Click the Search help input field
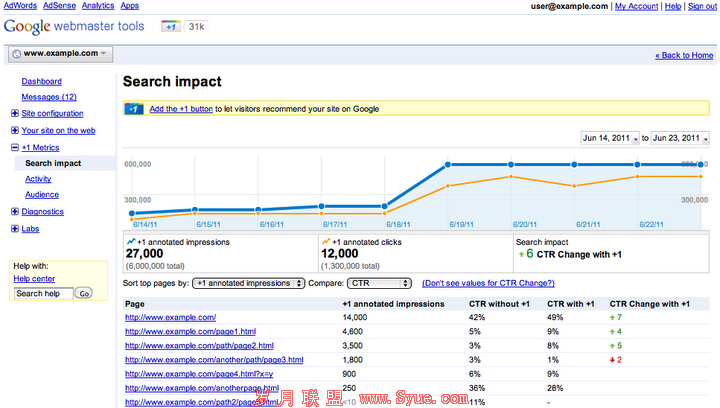 pos(44,294)
